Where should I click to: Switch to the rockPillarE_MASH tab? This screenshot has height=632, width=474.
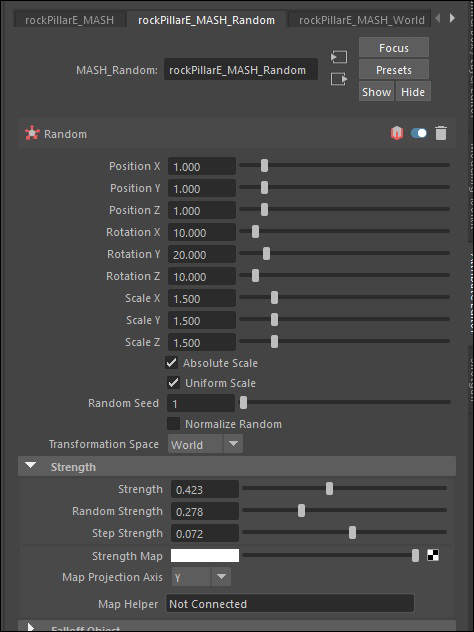coord(69,20)
